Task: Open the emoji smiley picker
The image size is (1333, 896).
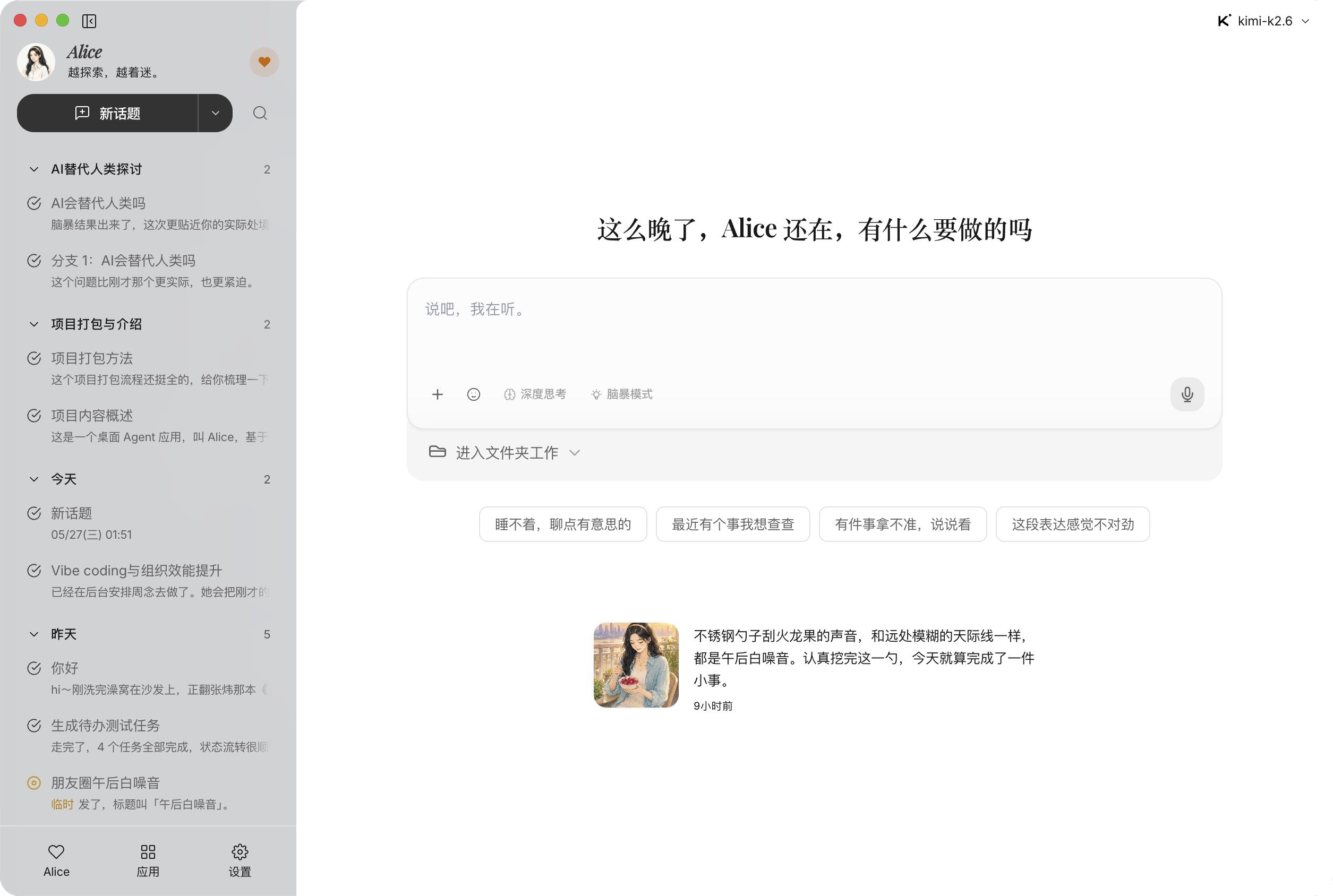Action: point(473,394)
